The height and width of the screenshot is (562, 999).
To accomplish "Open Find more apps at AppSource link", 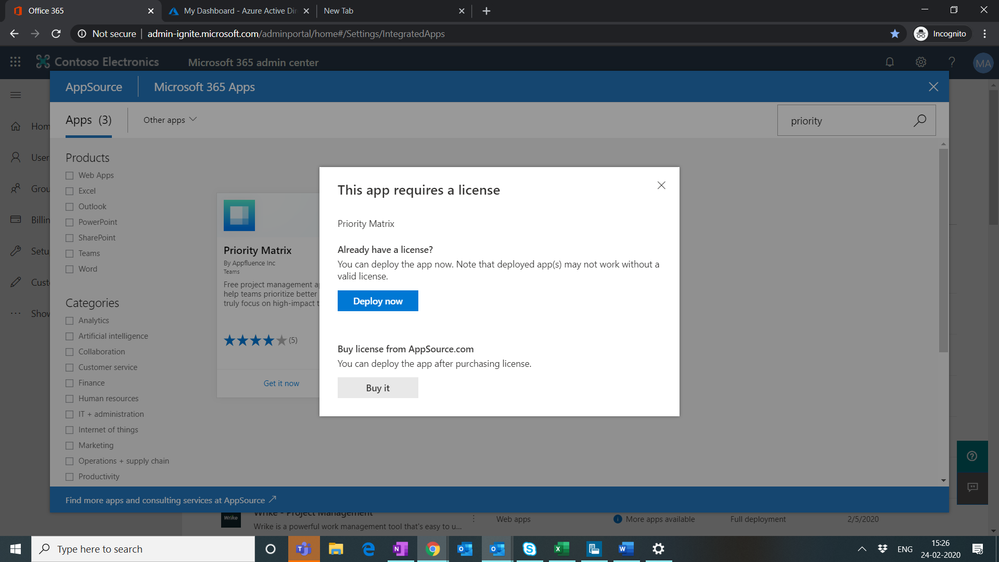I will (171, 500).
